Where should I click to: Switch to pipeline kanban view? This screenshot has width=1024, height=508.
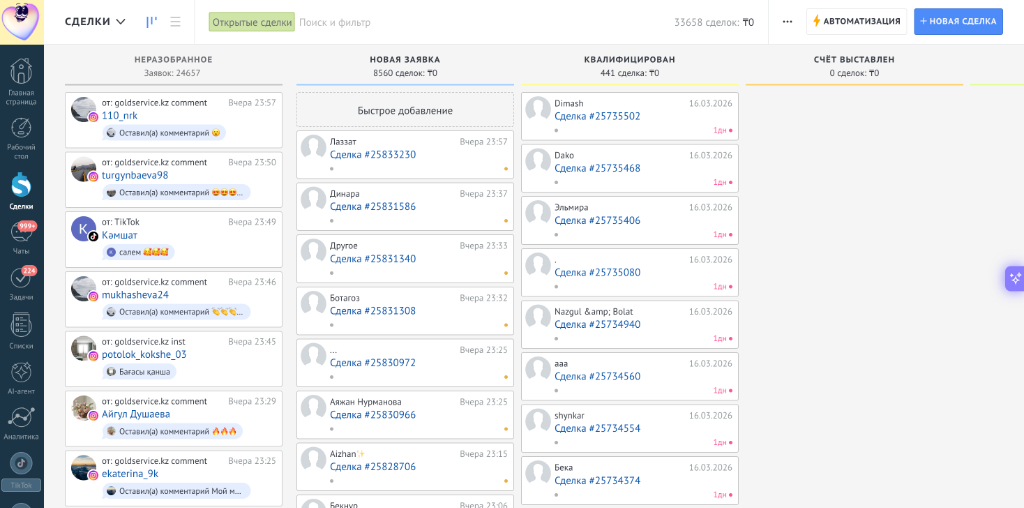[152, 22]
